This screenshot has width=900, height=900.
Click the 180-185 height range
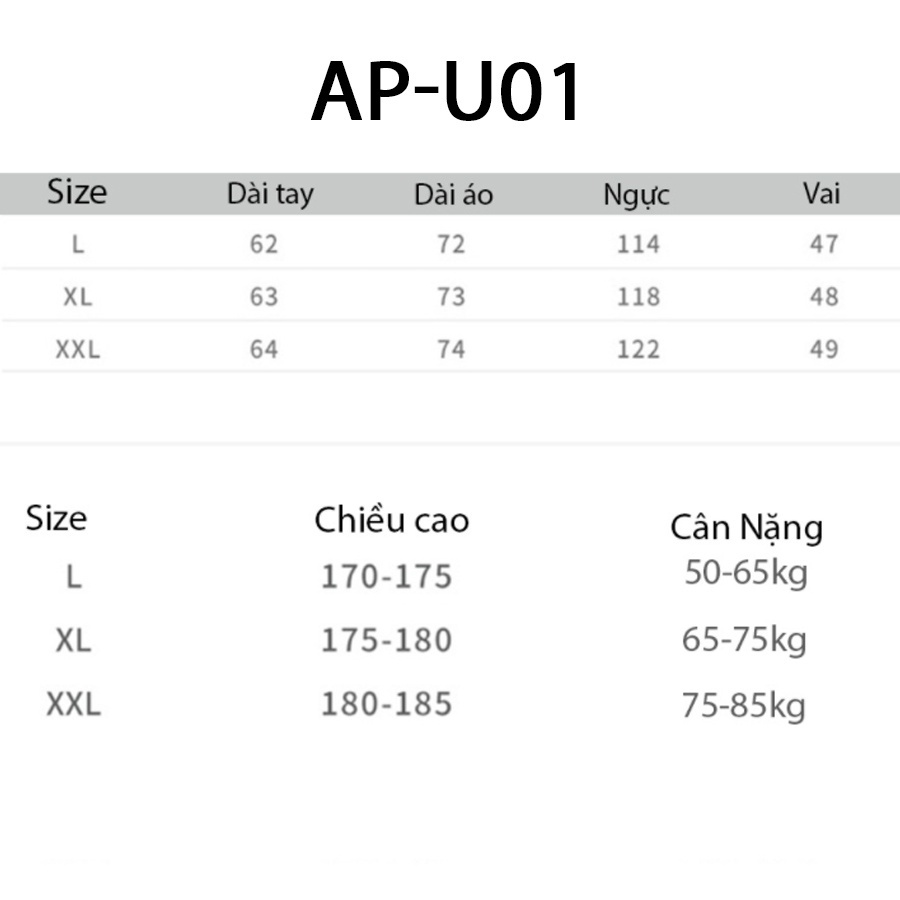coord(386,704)
